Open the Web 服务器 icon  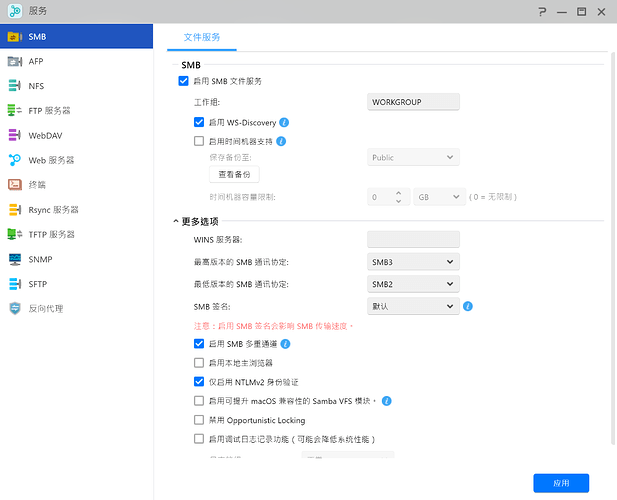pos(15,160)
